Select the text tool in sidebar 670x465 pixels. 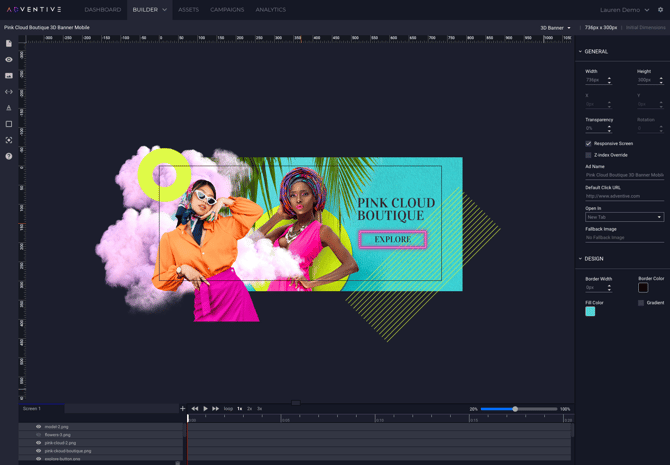tap(9, 108)
